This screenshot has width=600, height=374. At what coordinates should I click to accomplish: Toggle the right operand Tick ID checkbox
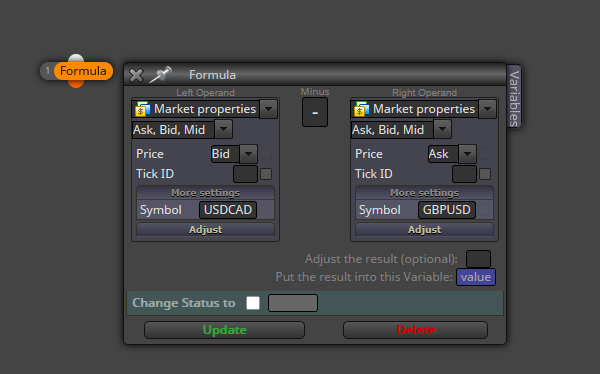click(485, 174)
